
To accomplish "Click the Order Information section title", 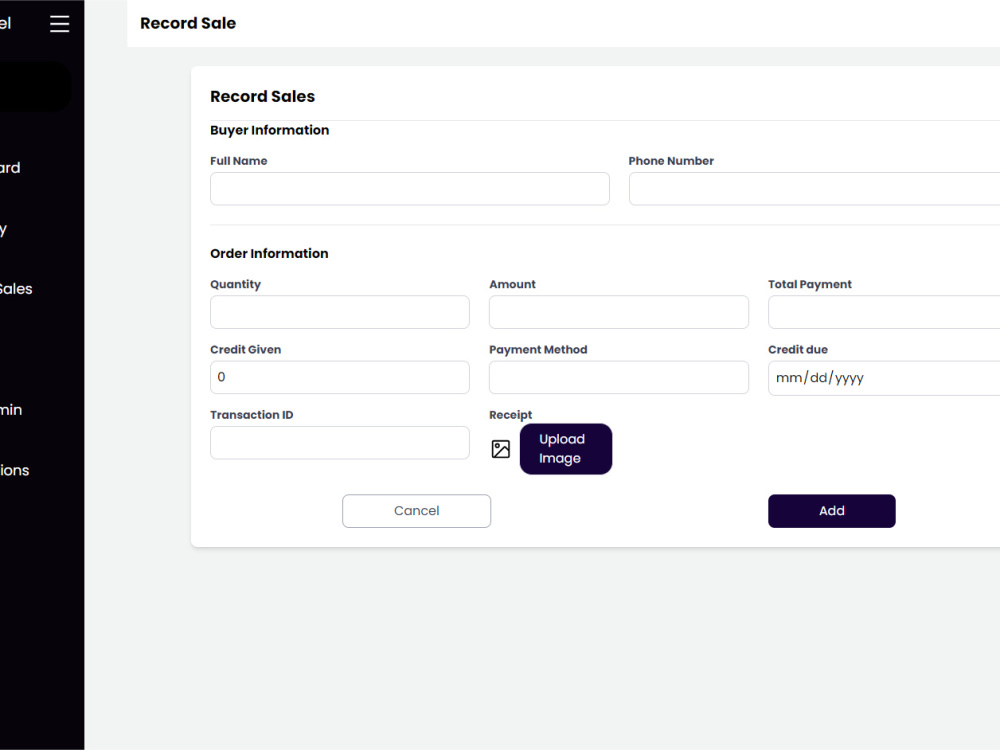I will point(269,253).
